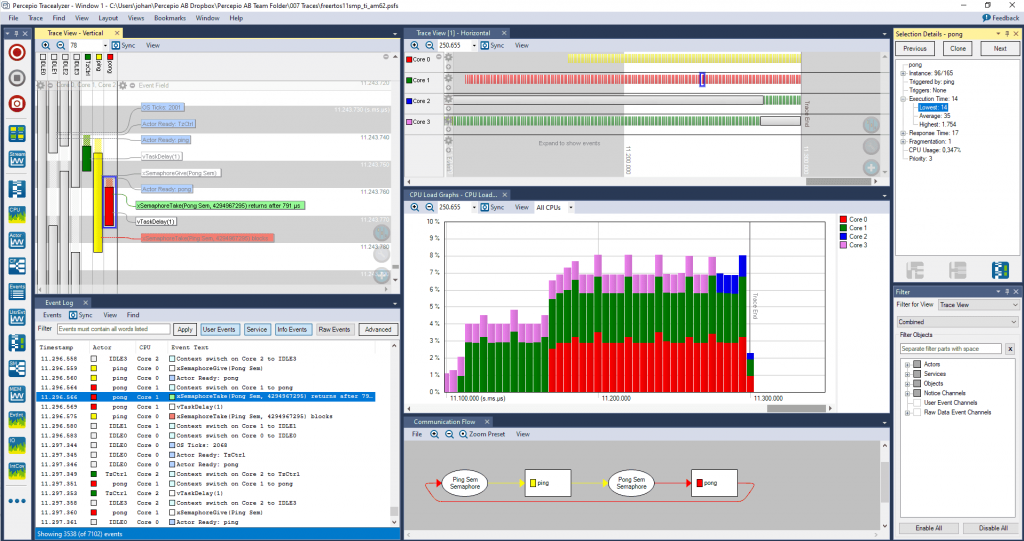This screenshot has height=541, width=1024.
Task: Toggle the User Events filter button
Action: pos(220,329)
